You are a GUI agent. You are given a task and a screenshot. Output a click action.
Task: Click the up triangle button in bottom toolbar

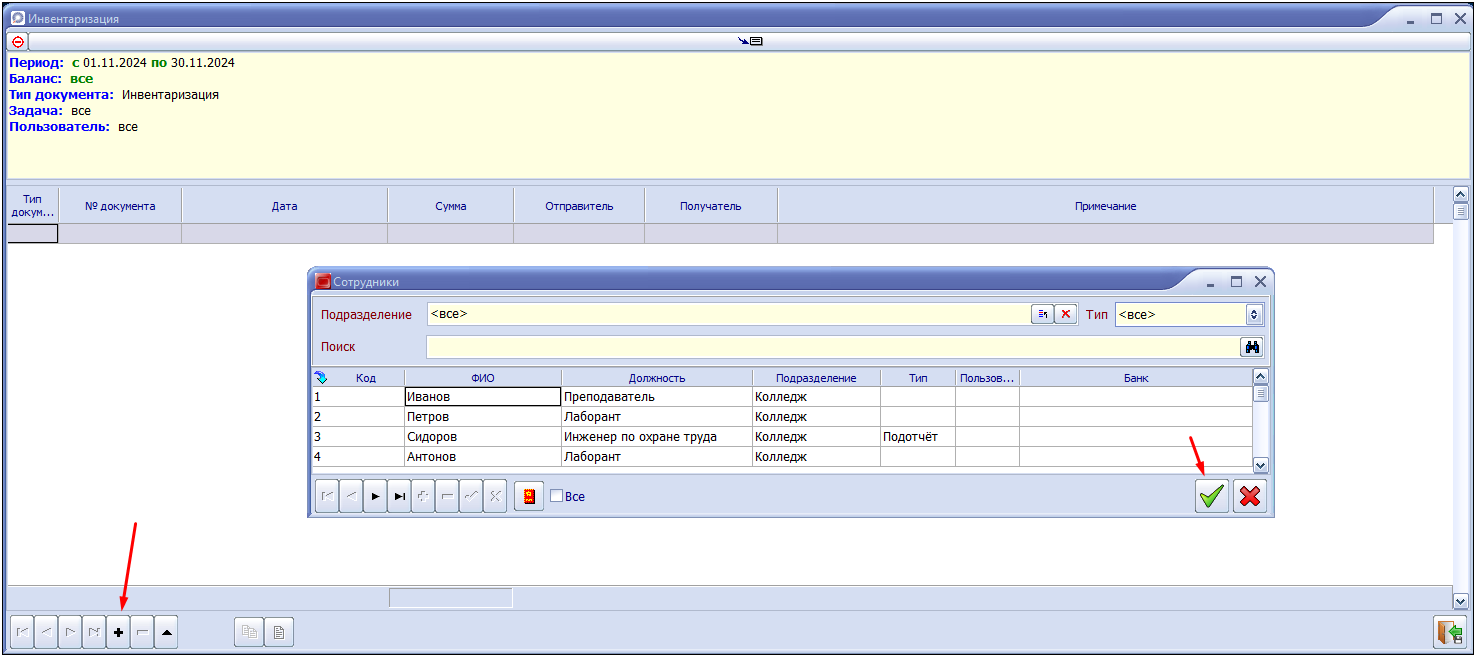(167, 632)
